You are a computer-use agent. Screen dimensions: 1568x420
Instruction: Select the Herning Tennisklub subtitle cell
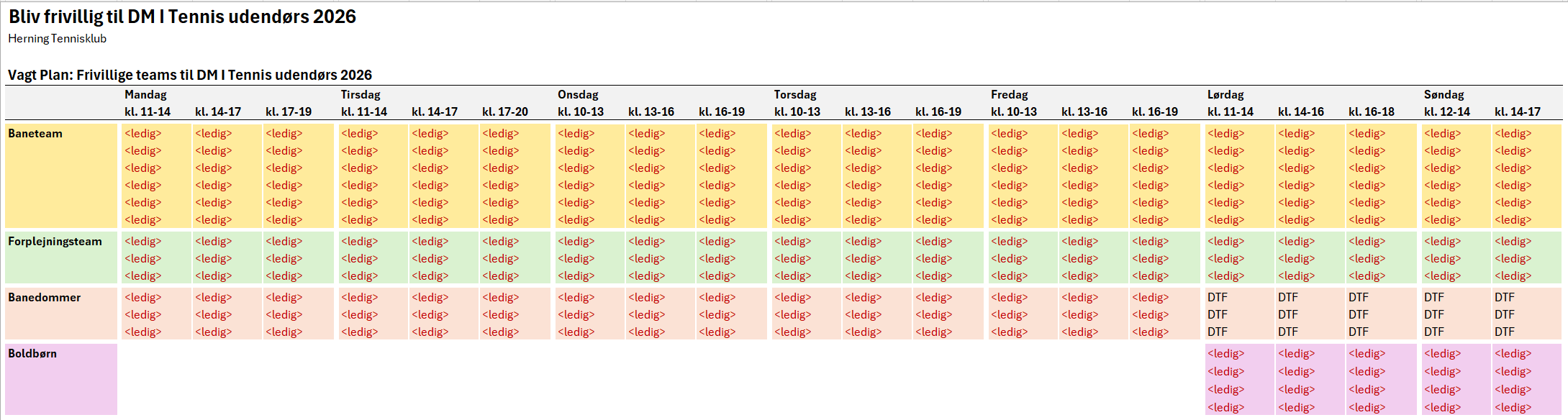point(57,39)
